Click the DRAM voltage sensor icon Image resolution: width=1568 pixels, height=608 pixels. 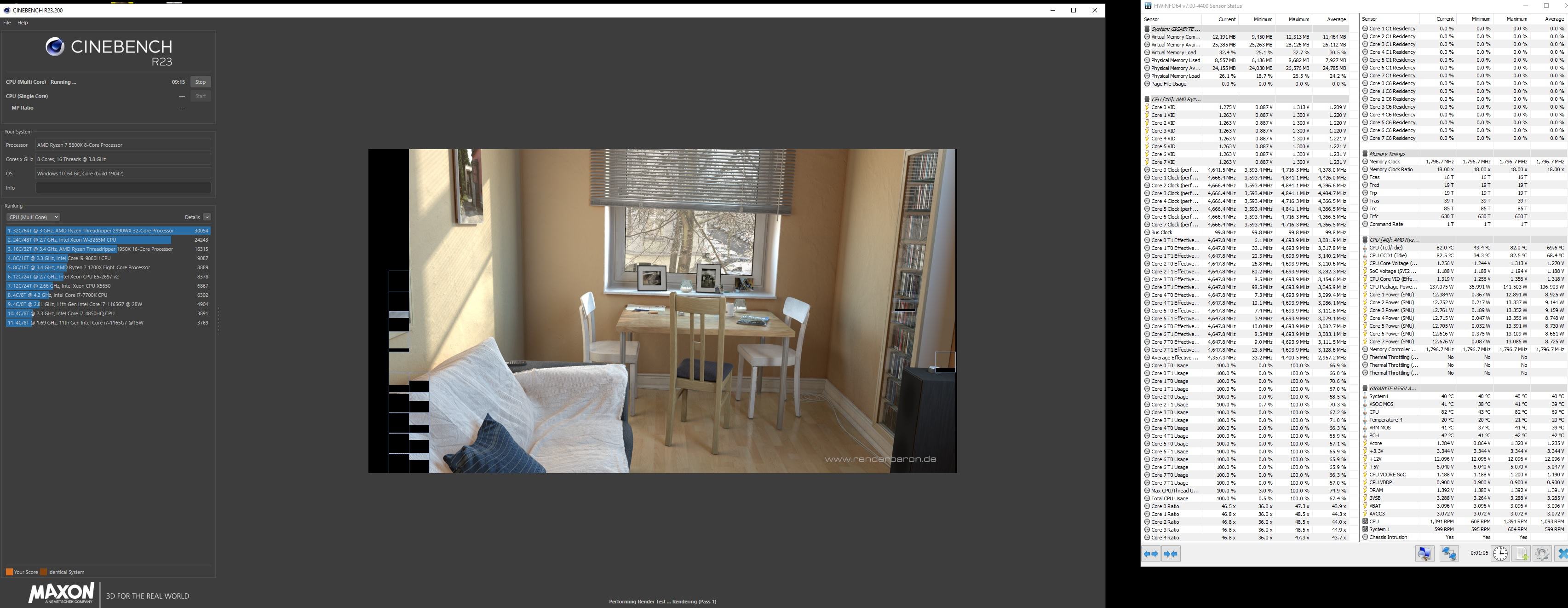click(1365, 491)
